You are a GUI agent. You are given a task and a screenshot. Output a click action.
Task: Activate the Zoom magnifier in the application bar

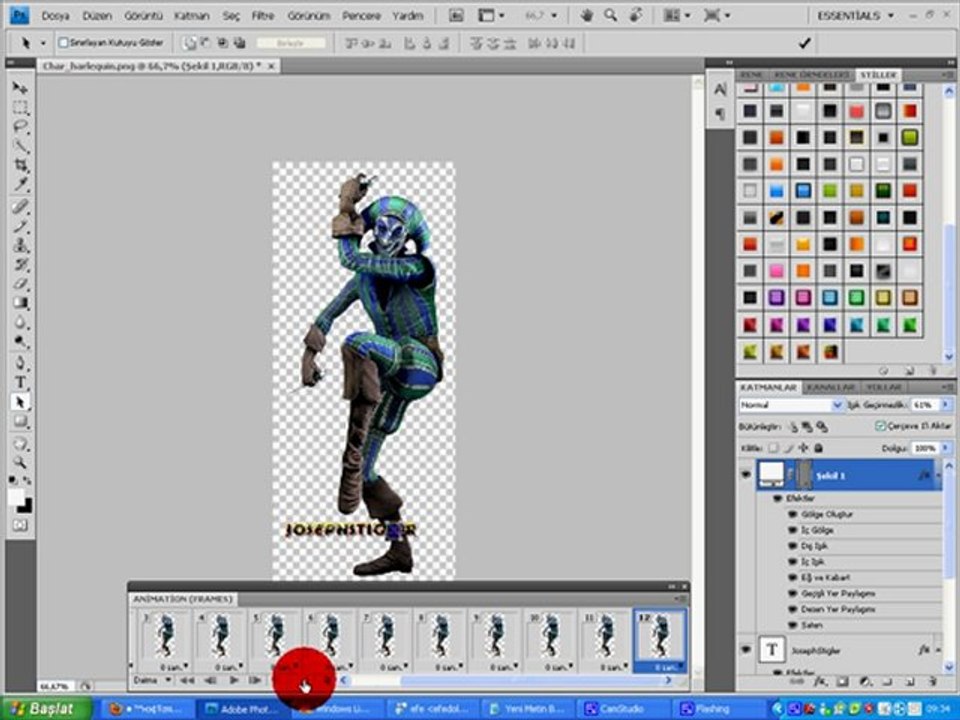click(610, 15)
